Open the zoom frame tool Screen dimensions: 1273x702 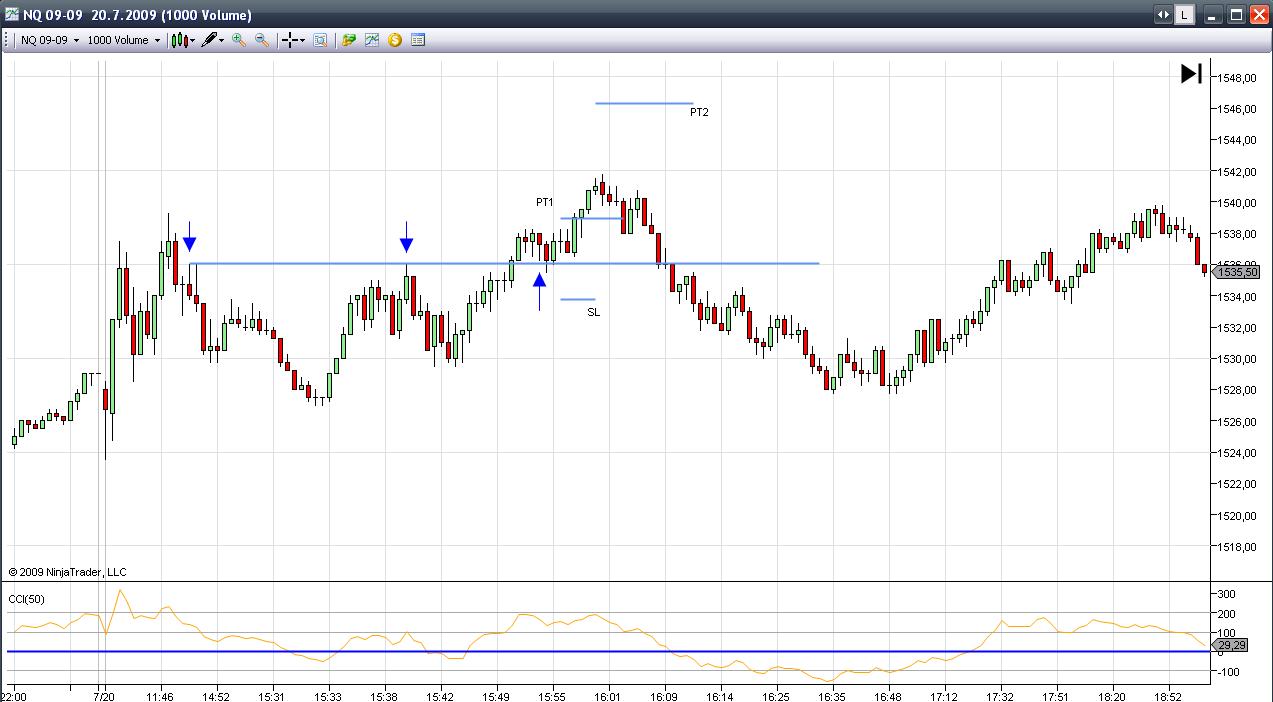[320, 40]
